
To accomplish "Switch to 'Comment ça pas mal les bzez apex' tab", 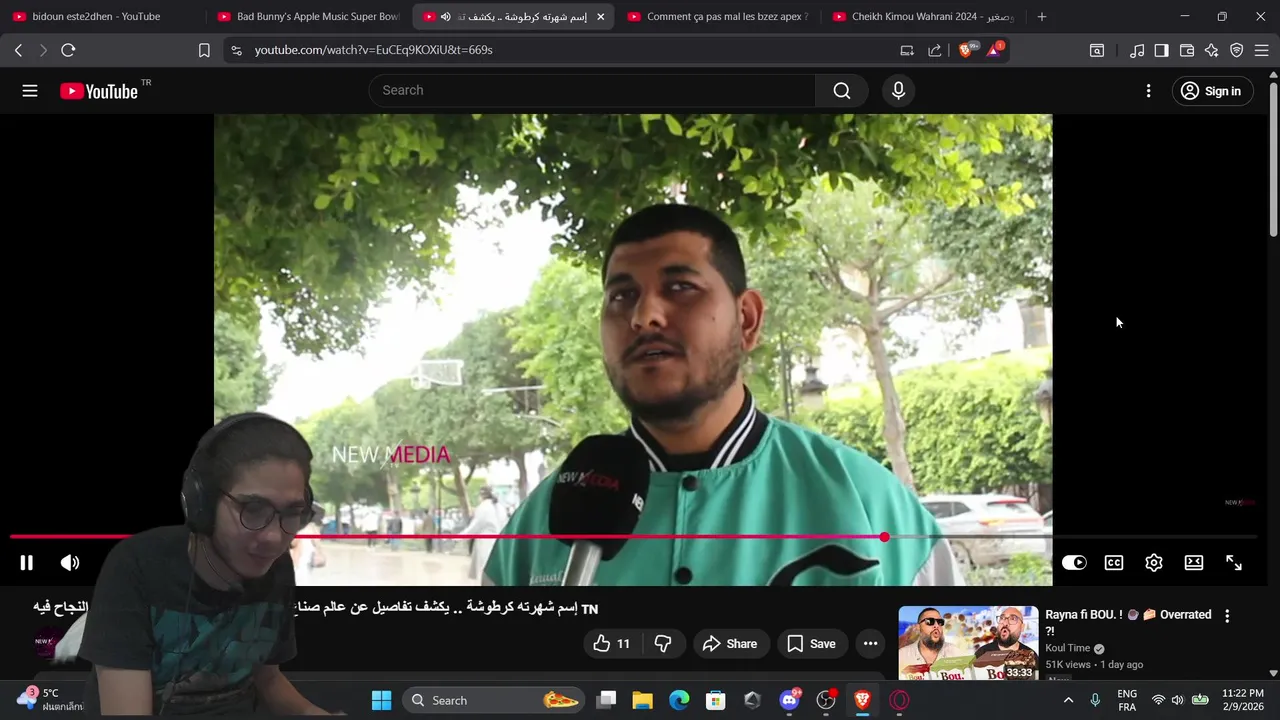I will tap(717, 17).
